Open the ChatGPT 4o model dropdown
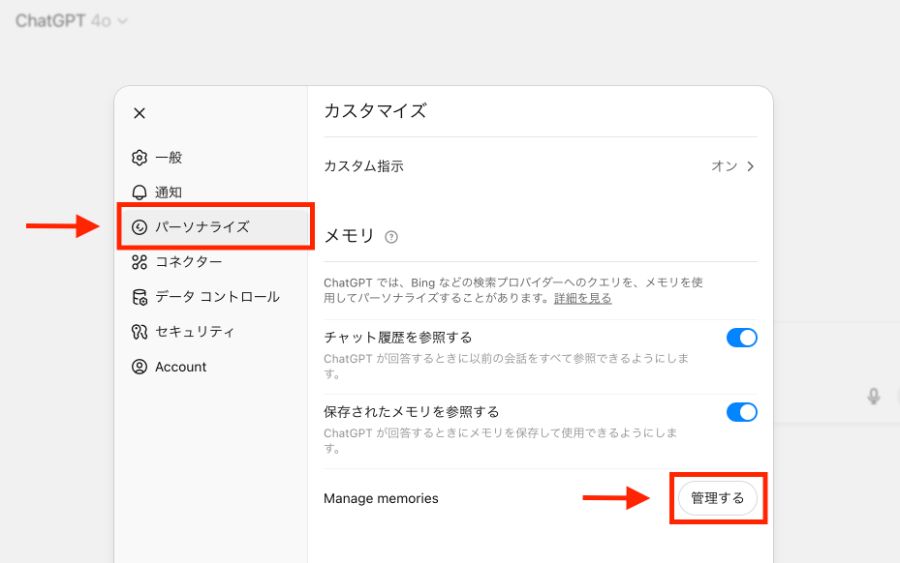The height and width of the screenshot is (563, 900). pos(72,21)
